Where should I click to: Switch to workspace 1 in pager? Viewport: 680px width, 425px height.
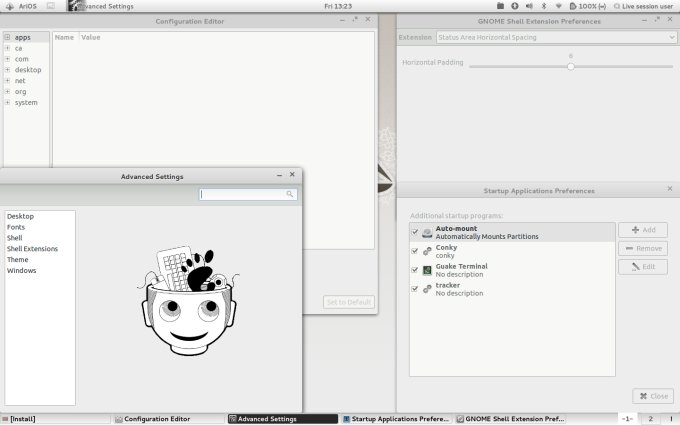click(x=627, y=419)
